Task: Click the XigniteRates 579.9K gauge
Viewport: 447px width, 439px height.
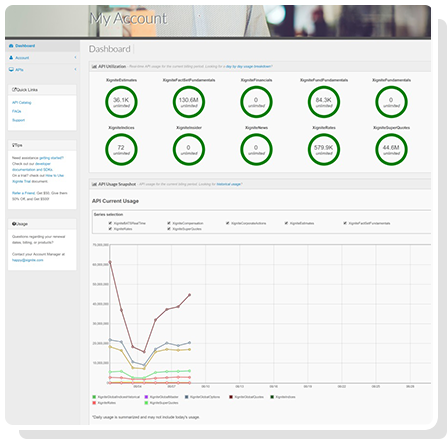Action: point(324,149)
